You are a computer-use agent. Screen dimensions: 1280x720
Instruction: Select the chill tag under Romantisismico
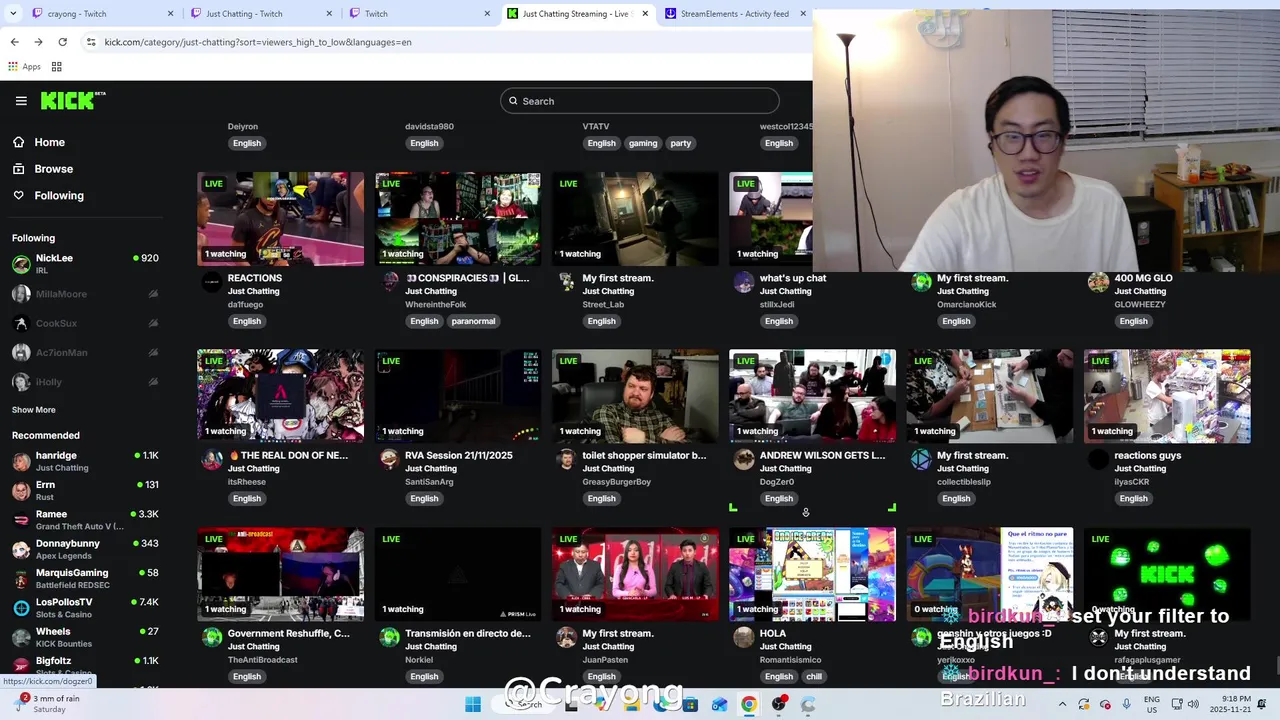pos(814,677)
